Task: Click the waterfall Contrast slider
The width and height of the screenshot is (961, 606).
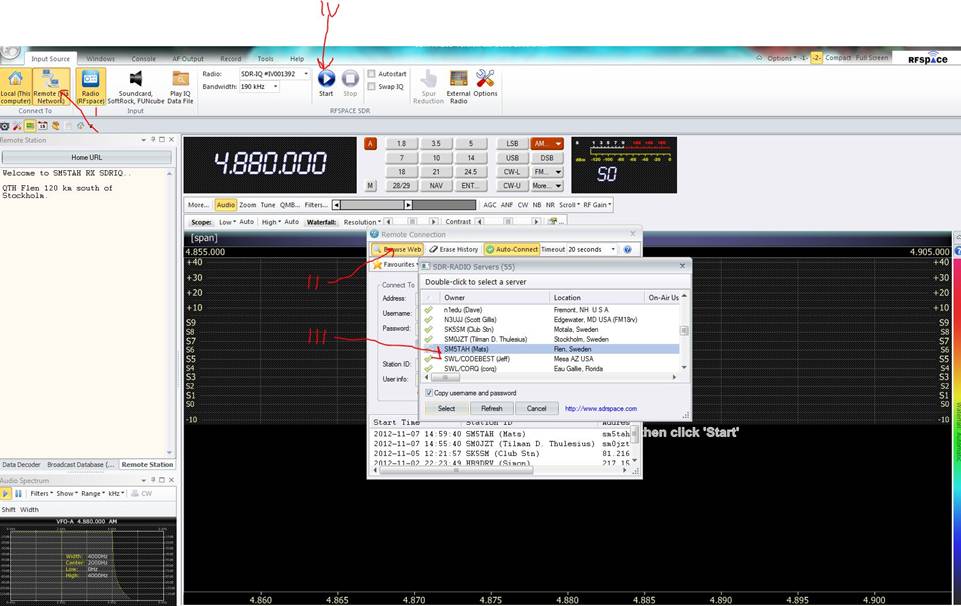Action: 508,222
